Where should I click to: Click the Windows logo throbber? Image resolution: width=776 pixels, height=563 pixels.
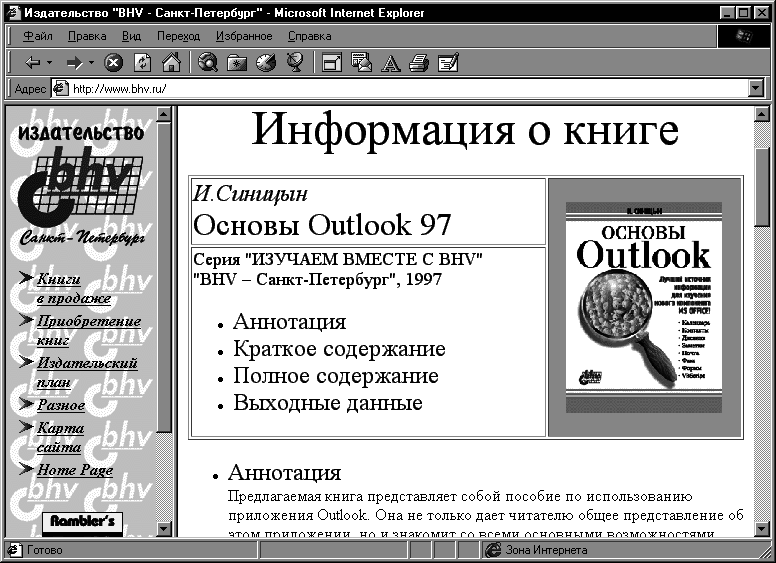pos(743,36)
